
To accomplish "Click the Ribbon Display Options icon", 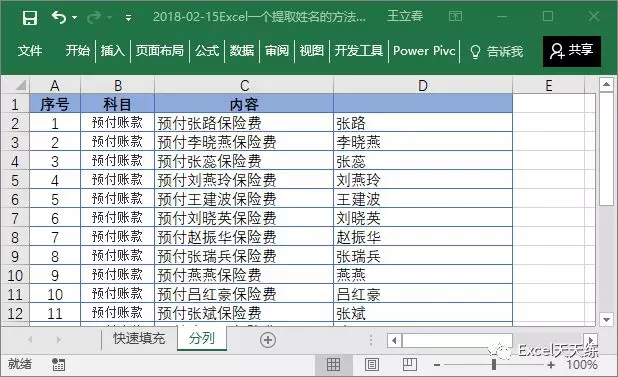I will pos(455,16).
